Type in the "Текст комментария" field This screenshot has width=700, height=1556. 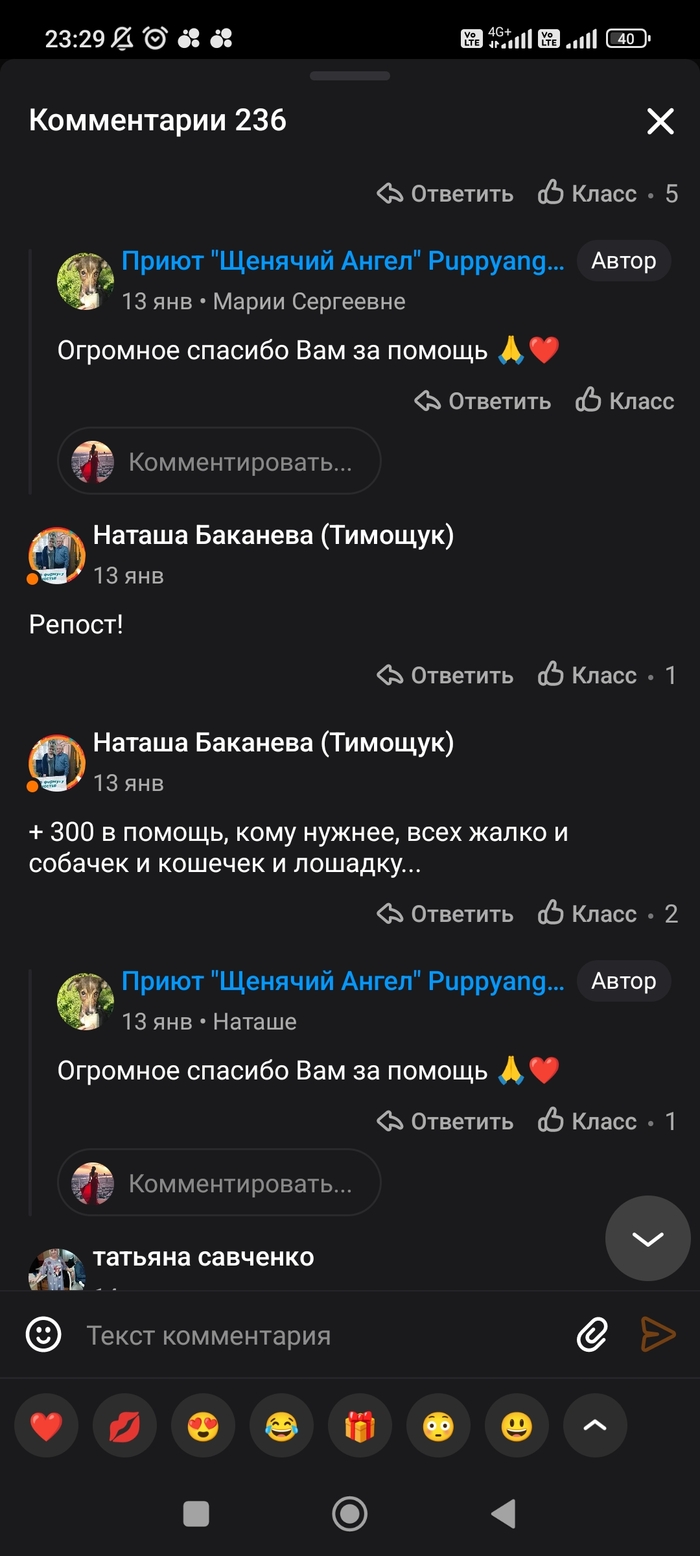coord(320,1335)
